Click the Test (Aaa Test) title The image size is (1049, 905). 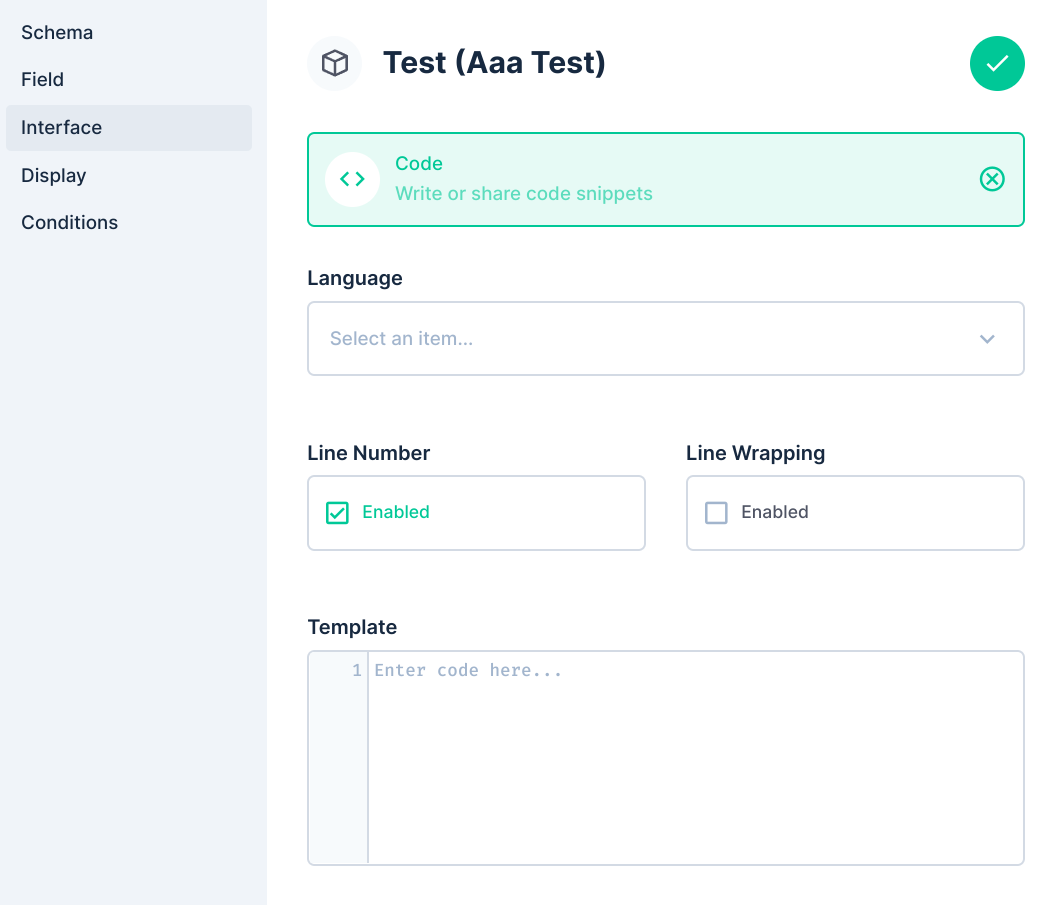[494, 63]
